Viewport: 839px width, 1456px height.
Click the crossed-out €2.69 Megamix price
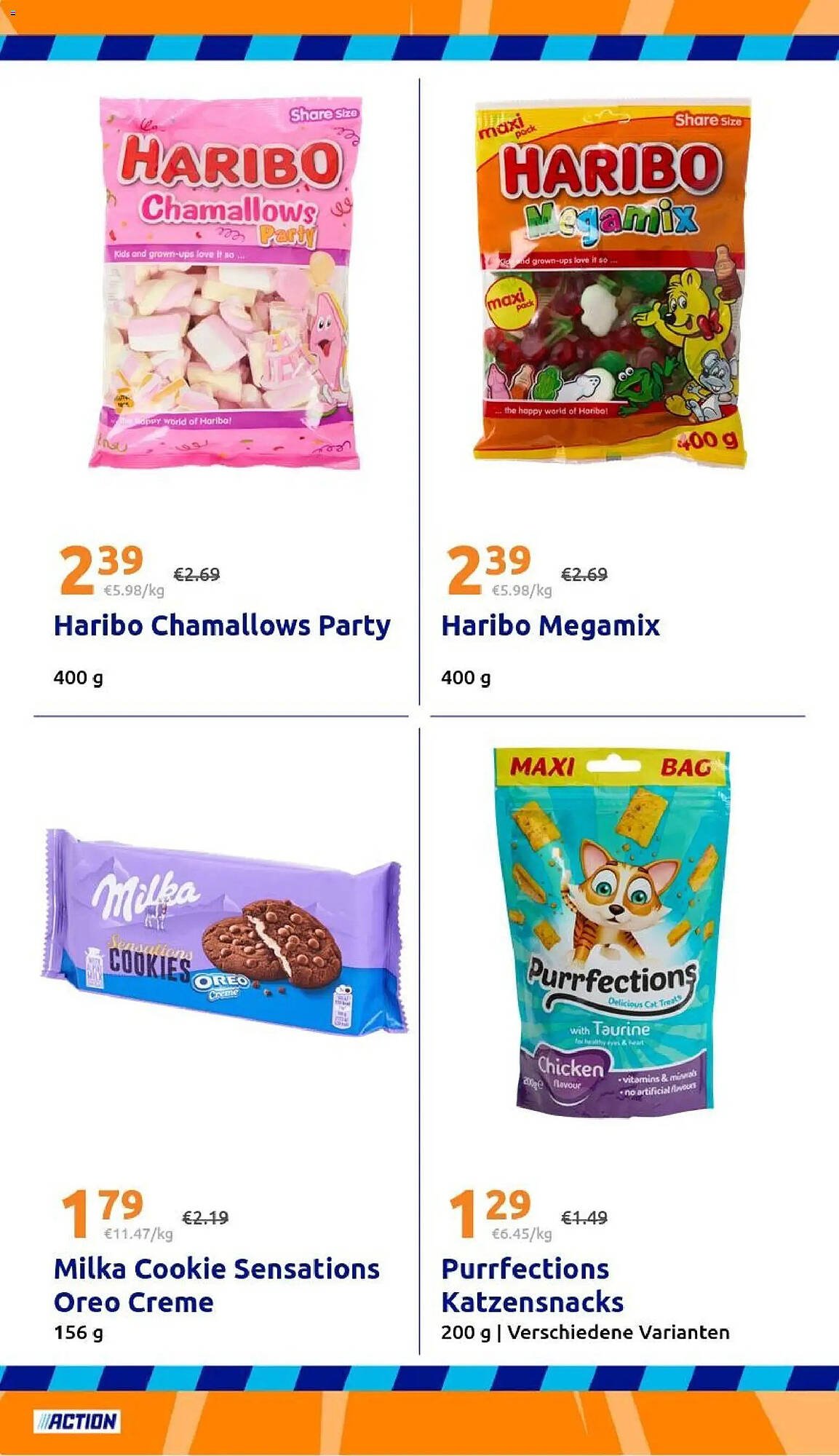click(x=584, y=574)
